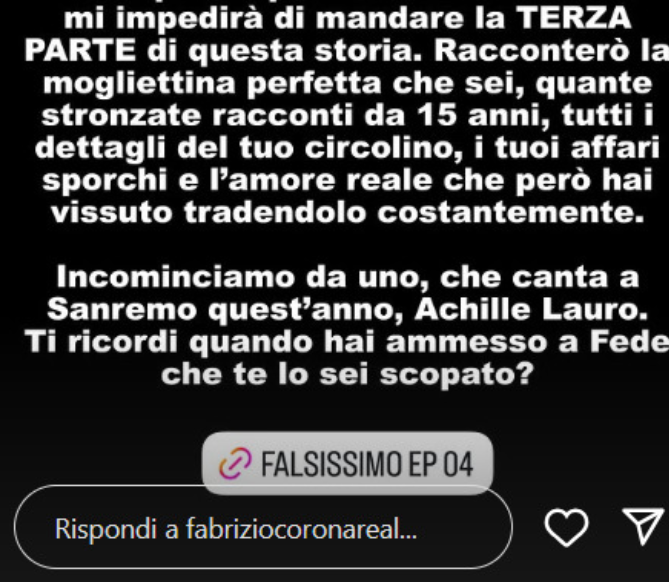This screenshot has width=669, height=582.
Task: Click the 'fabriziocoronareal' username in reply box
Action: tap(301, 529)
